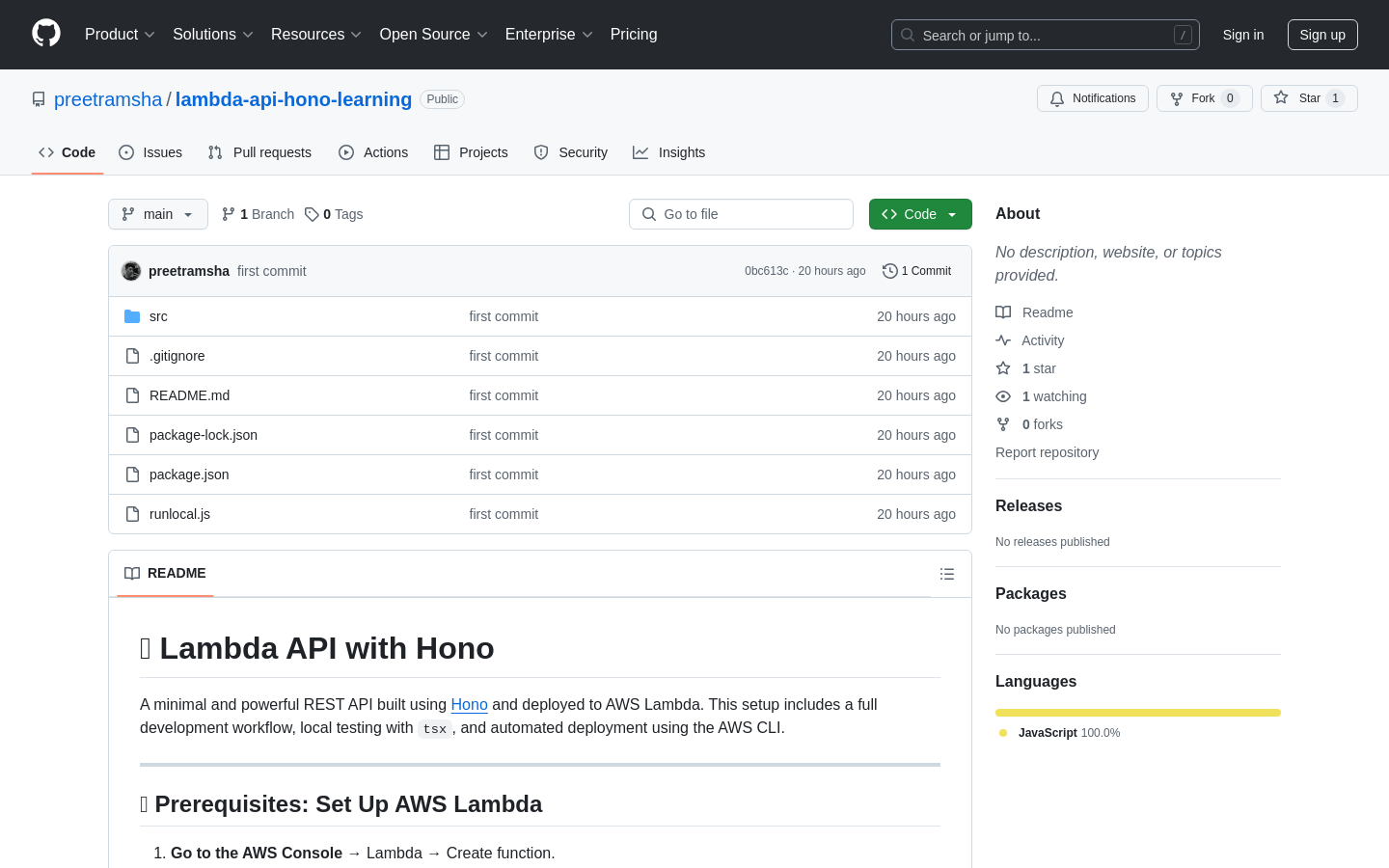This screenshot has height=868, width=1389.
Task: Click the Readme book icon in About
Action: coord(1003,312)
